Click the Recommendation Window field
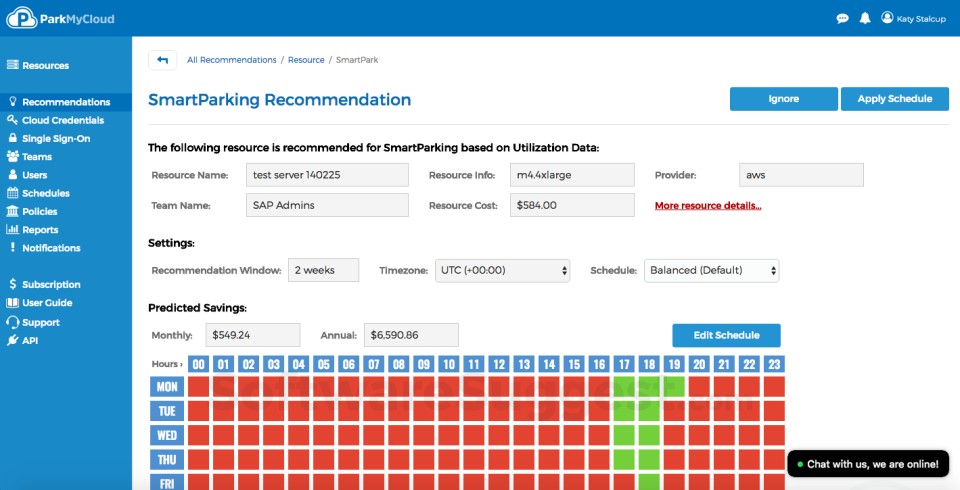The height and width of the screenshot is (490, 960). (x=324, y=270)
